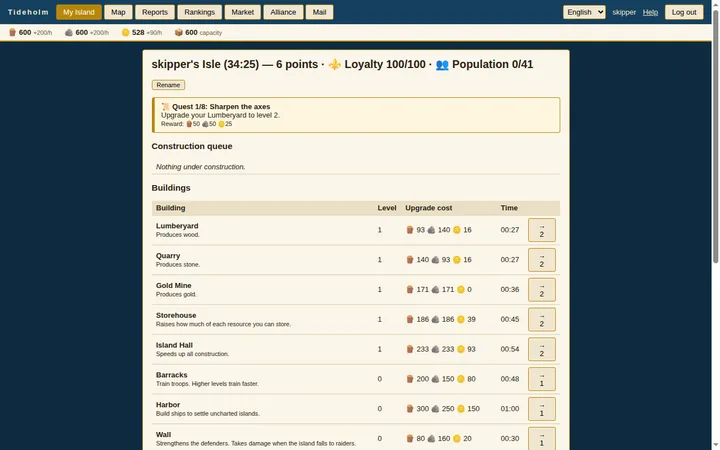Viewport: 720px width, 450px height.
Task: Click the stone resource icon in top bar
Action: 69,33
